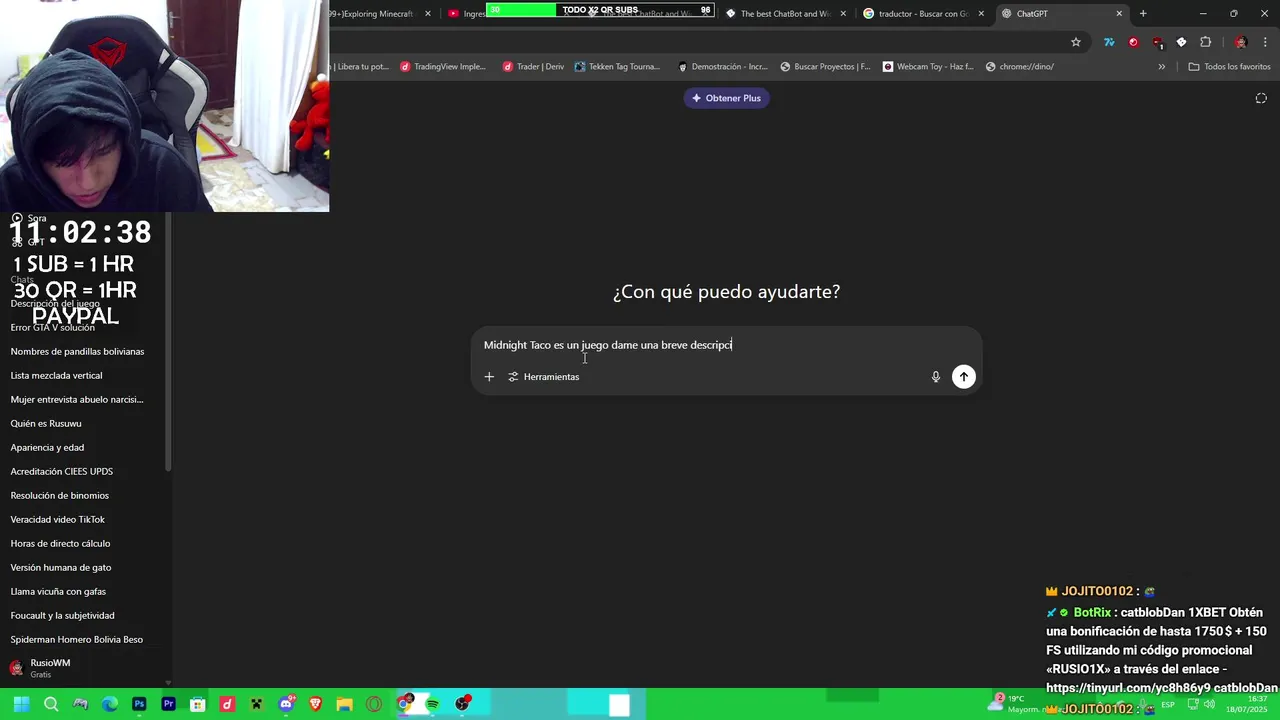
Task: Open the "Tekken Tag Tourna..." bookmark
Action: tap(617, 67)
